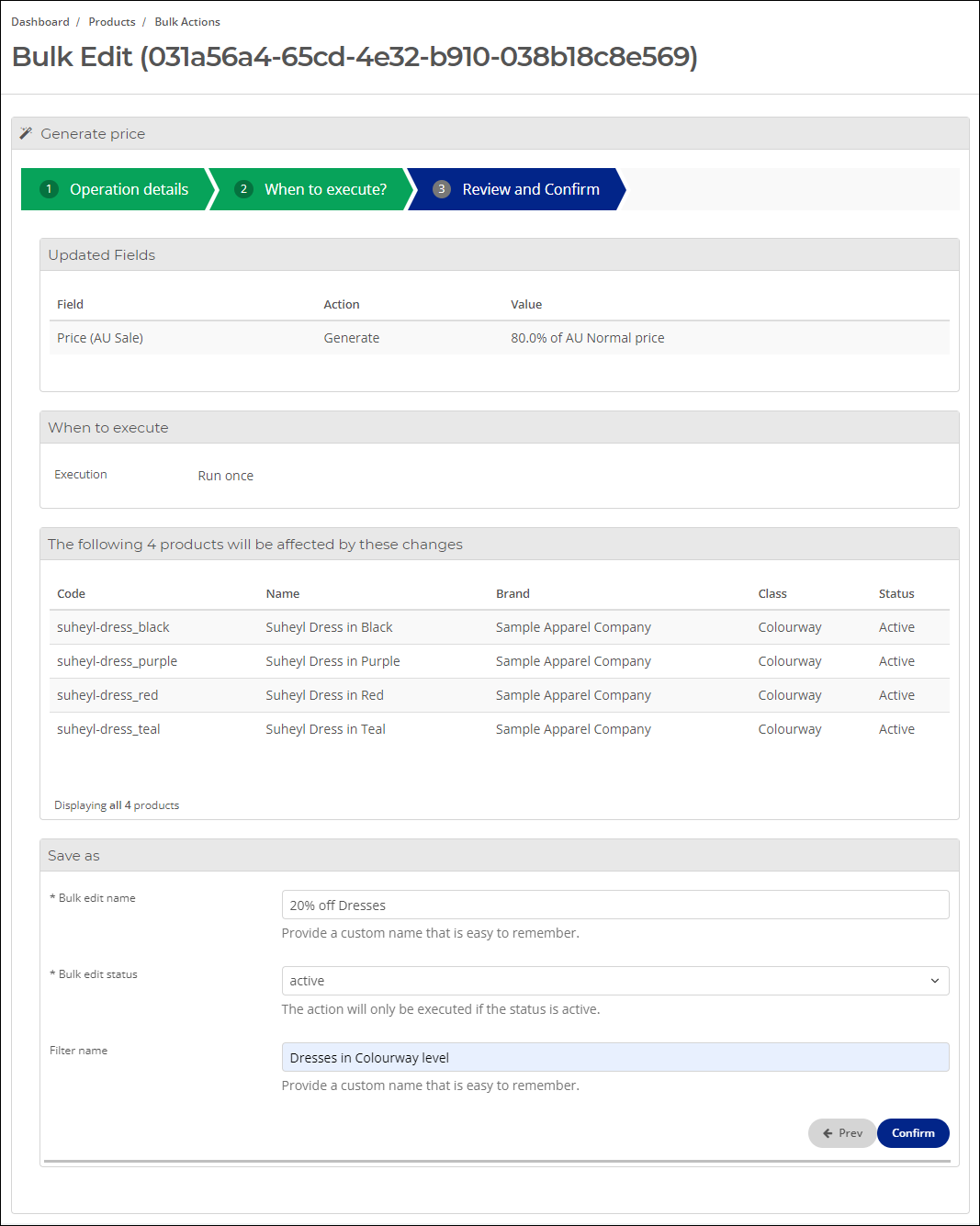Click the Generate action cell
Image resolution: width=980 pixels, height=1226 pixels.
(x=351, y=338)
